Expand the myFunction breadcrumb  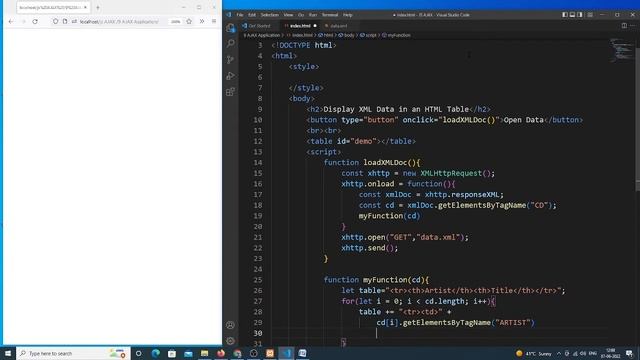396,35
